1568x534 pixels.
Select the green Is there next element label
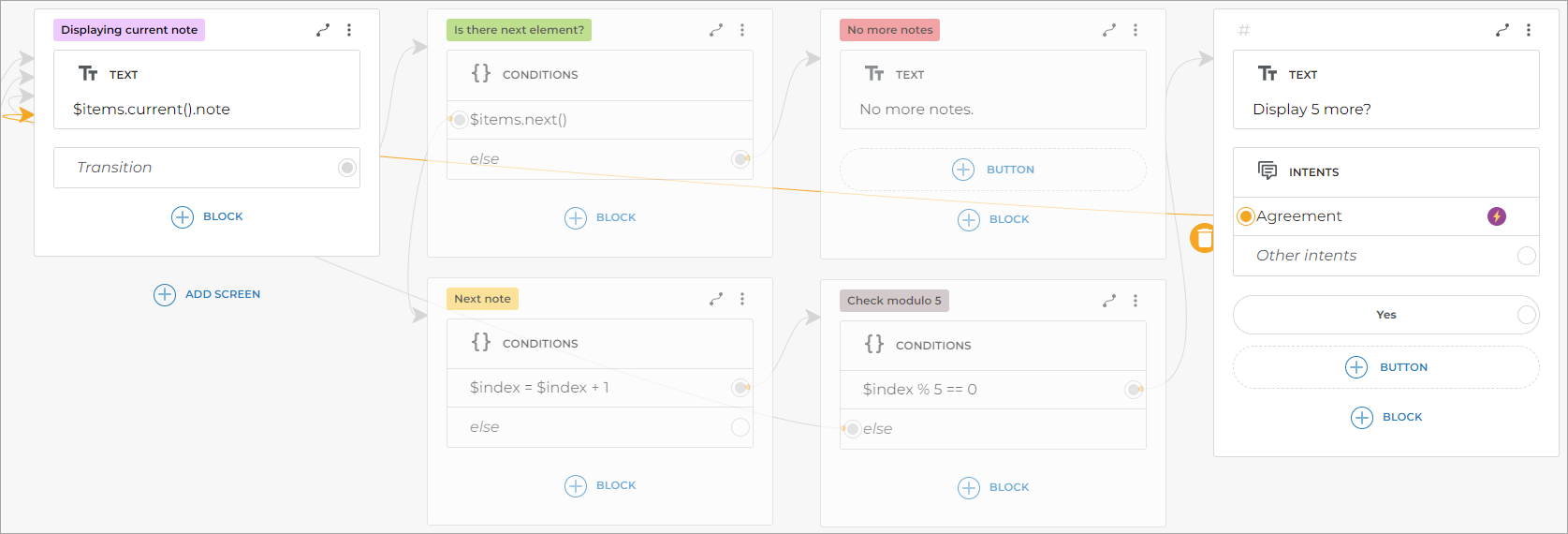(x=519, y=30)
